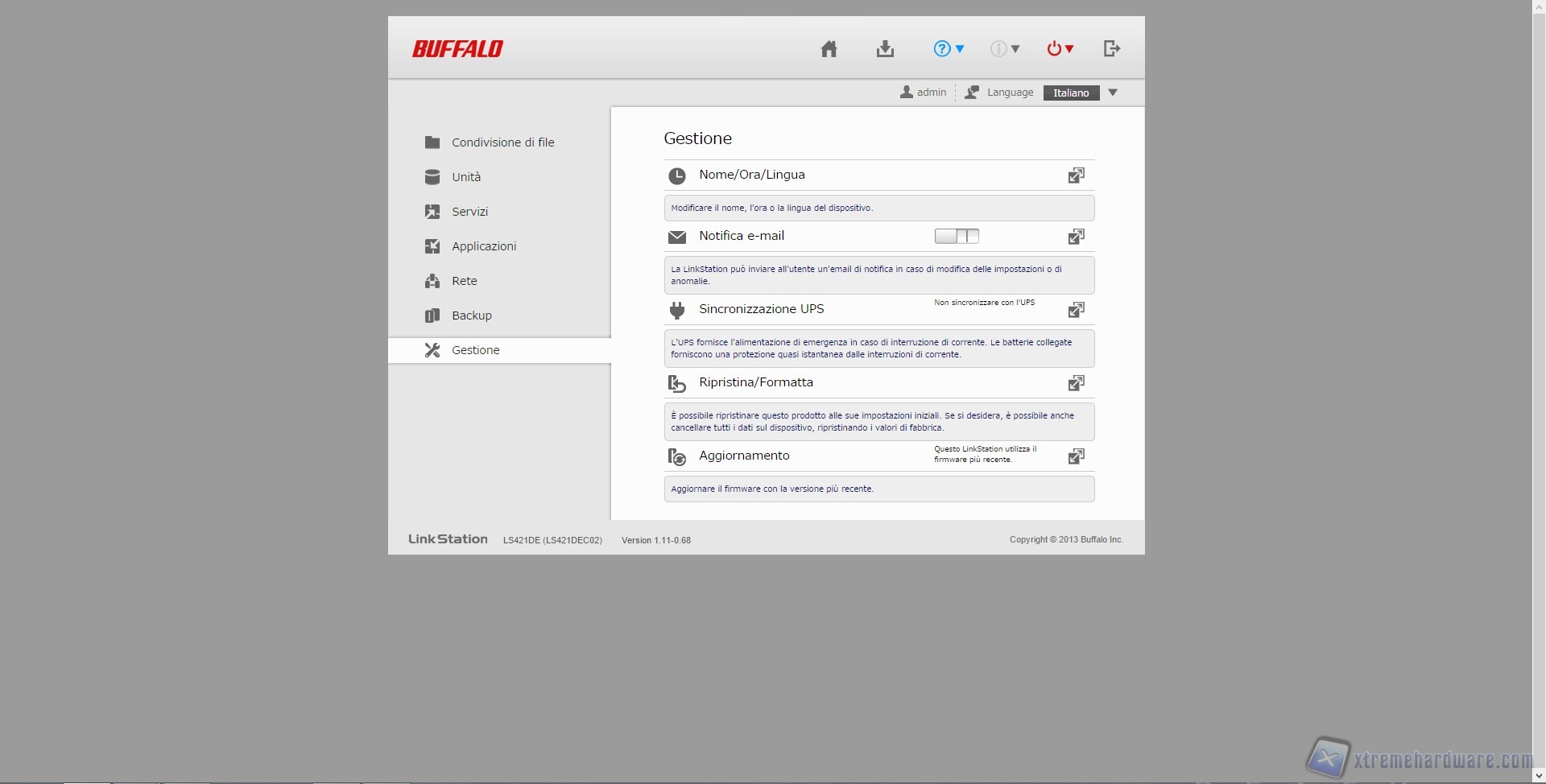Screen dimensions: 1546x784
Task: Open Nome/Ora/Lingua settings popup icon
Action: tap(1076, 175)
